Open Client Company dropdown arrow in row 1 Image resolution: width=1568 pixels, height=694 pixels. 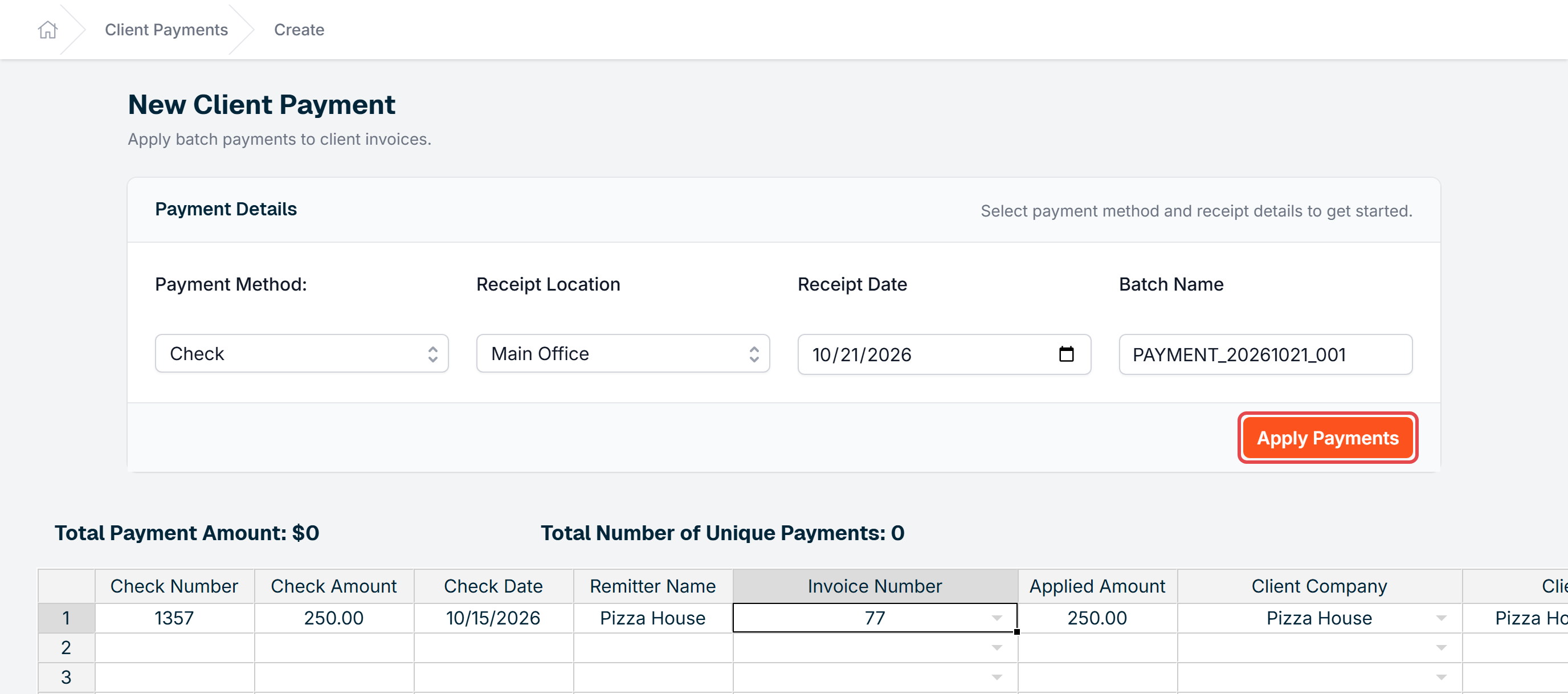pyautogui.click(x=1441, y=619)
